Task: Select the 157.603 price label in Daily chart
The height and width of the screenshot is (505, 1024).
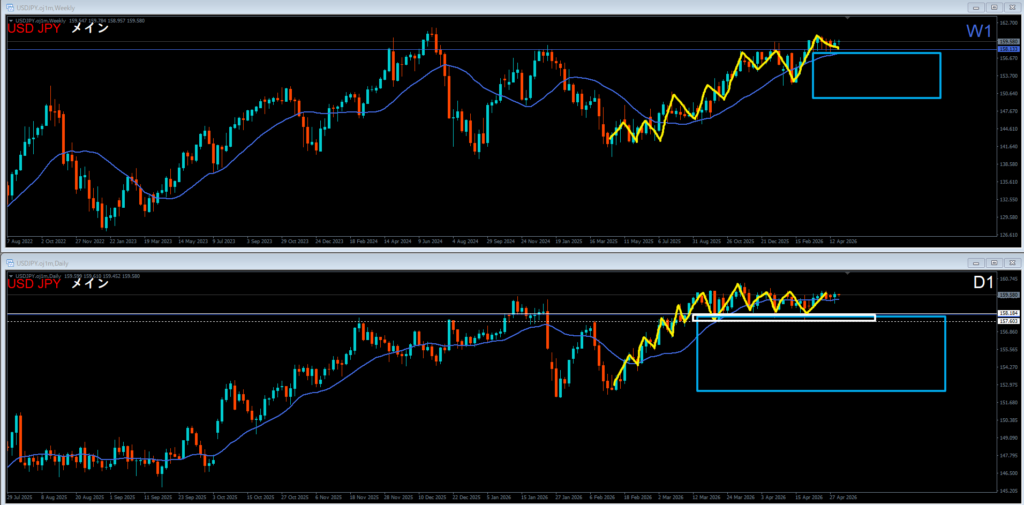Action: point(1009,321)
